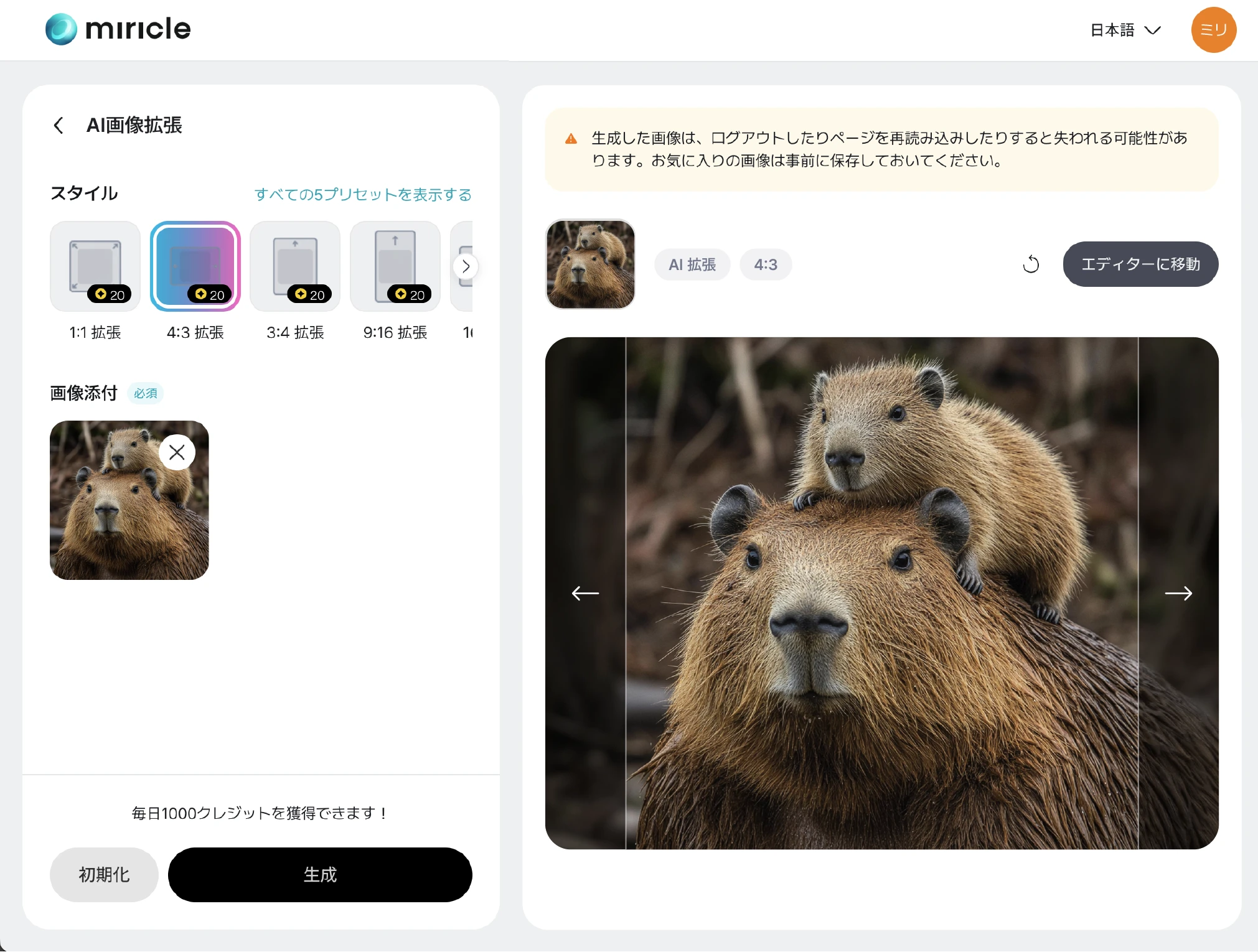Show next result with right arrow

tap(1178, 593)
